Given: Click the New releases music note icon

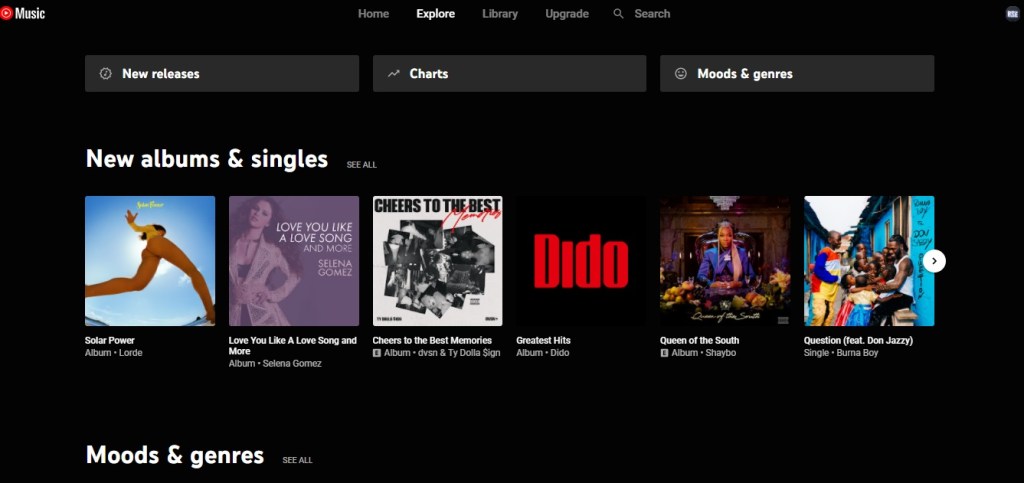Looking at the screenshot, I should pos(106,74).
